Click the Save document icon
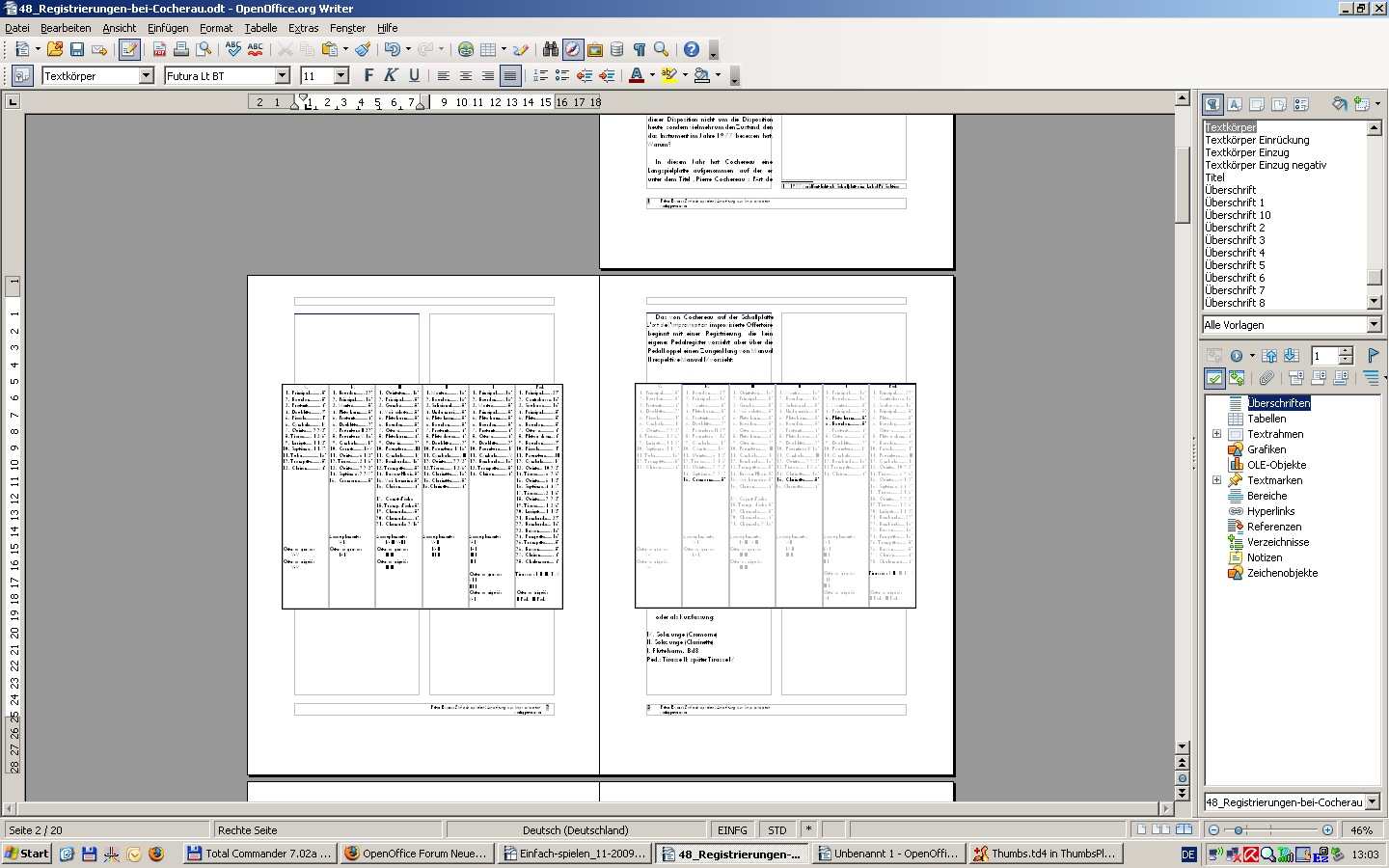The height and width of the screenshot is (868, 1389). click(77, 49)
